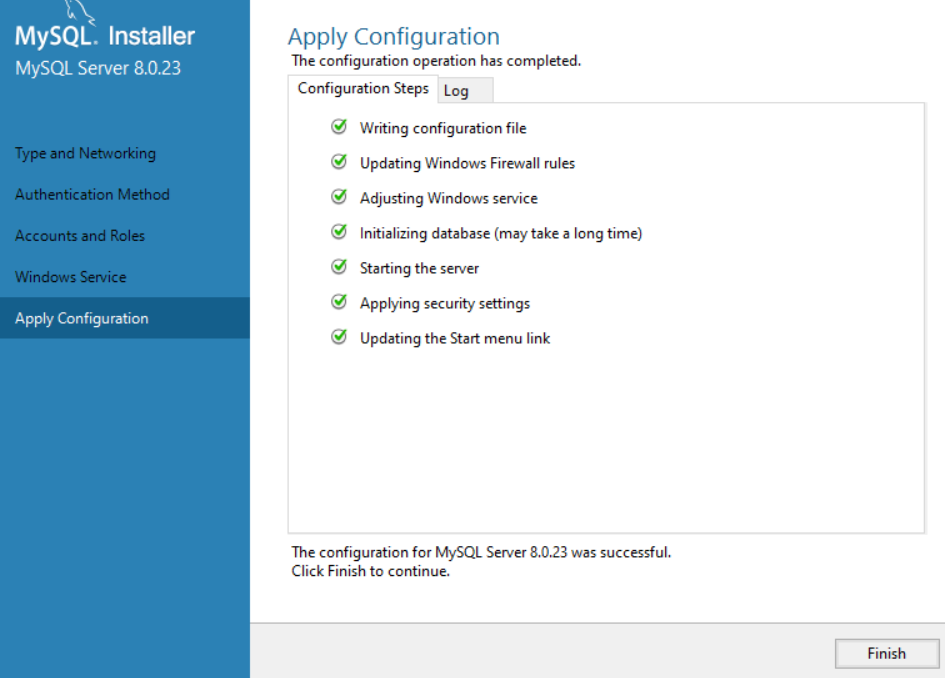Select 'Updating Windows Firewall rules' step text
The width and height of the screenshot is (945, 678).
pyautogui.click(x=467, y=163)
